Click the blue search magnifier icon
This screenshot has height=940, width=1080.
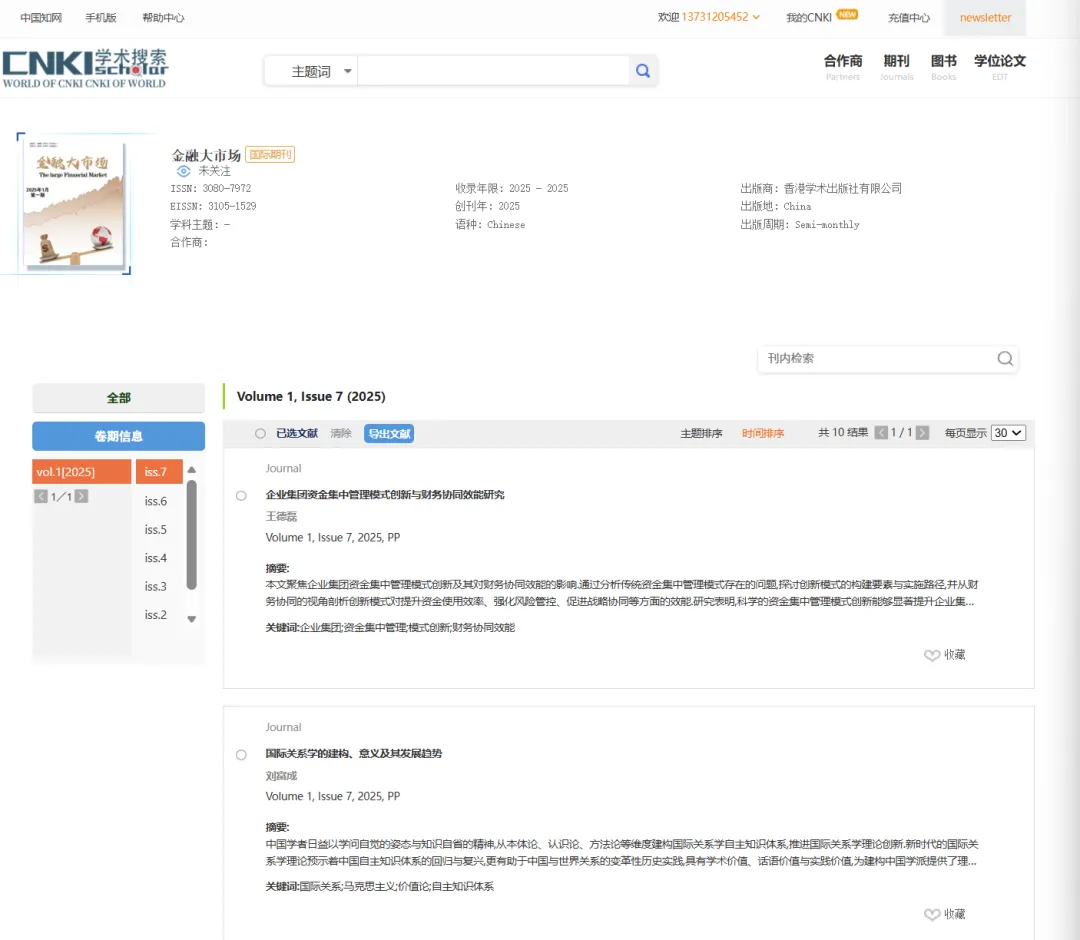(643, 70)
